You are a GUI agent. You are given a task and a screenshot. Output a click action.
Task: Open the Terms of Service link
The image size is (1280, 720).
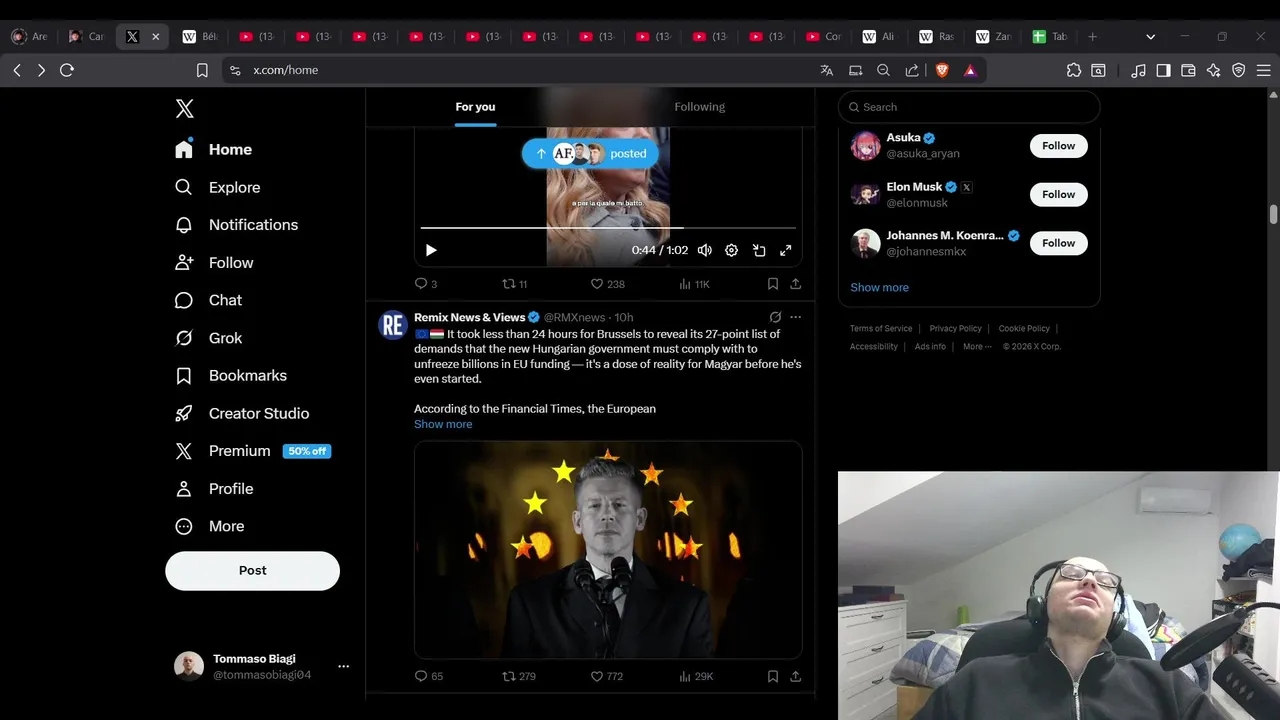click(881, 328)
